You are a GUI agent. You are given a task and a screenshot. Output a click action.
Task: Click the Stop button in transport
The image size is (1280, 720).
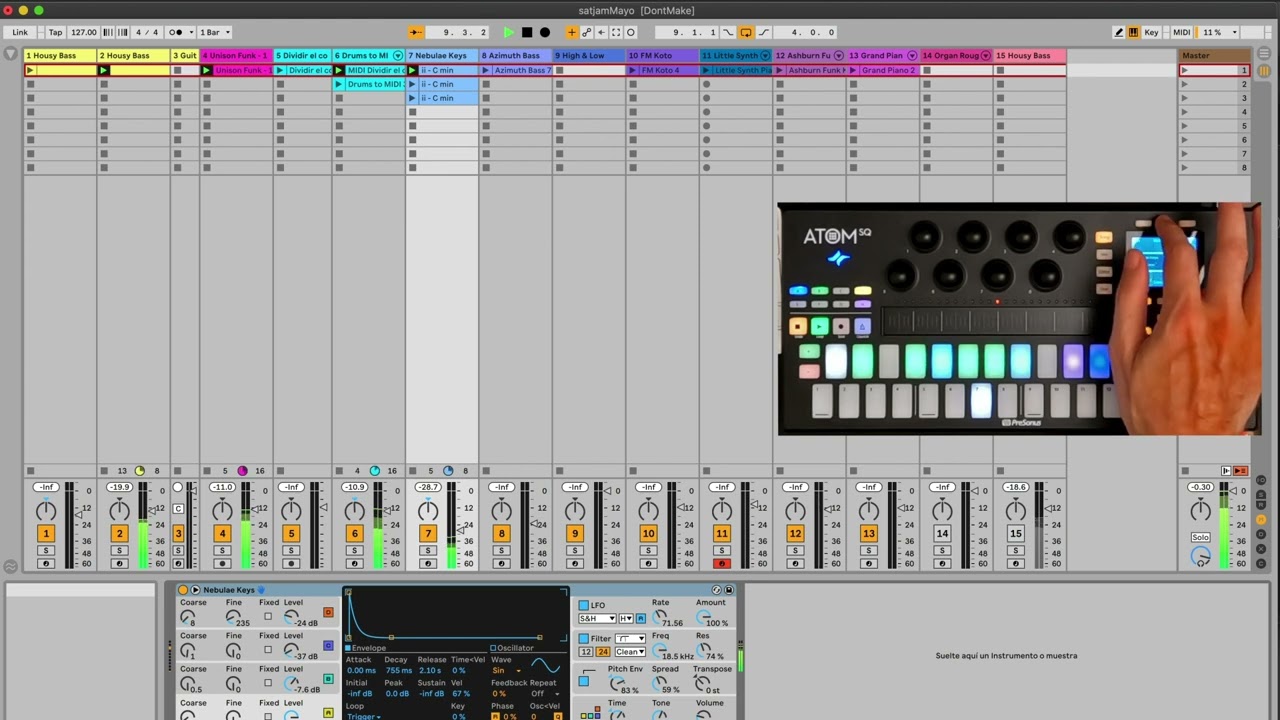click(x=526, y=32)
